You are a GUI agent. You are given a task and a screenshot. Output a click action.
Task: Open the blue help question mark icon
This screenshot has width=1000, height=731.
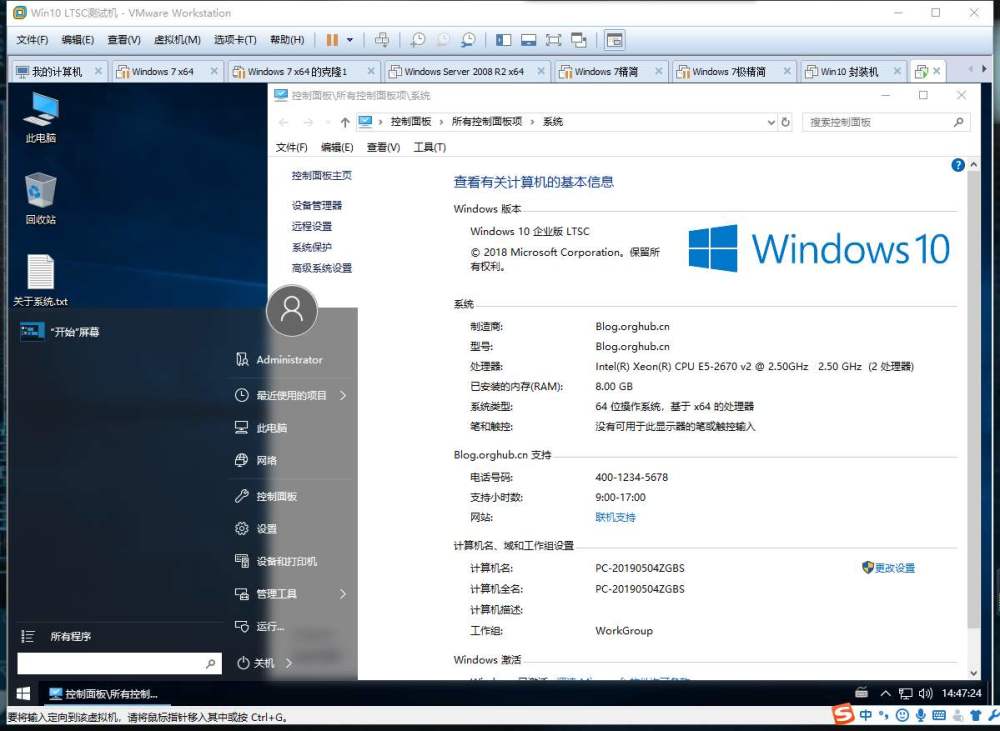[x=957, y=165]
